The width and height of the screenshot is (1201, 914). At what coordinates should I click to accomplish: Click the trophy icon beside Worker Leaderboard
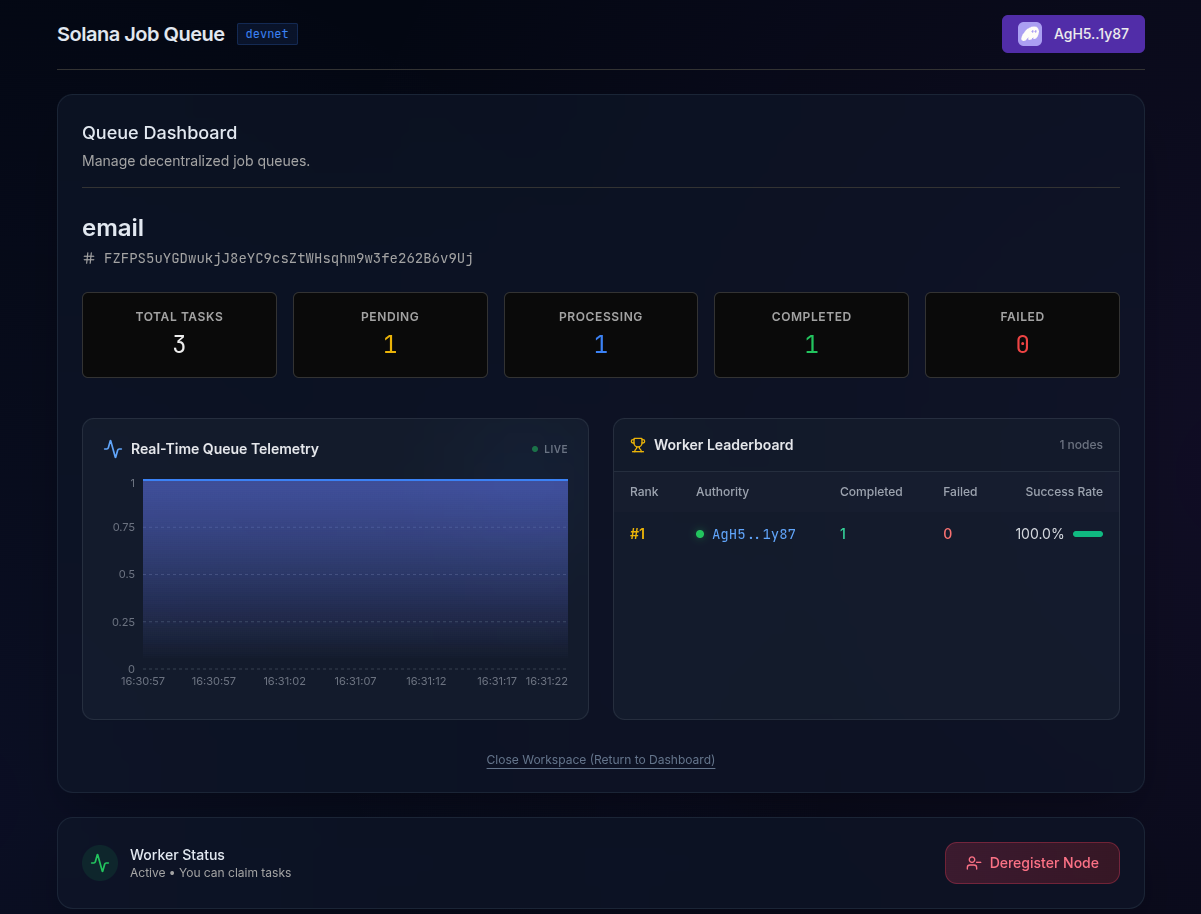click(638, 445)
